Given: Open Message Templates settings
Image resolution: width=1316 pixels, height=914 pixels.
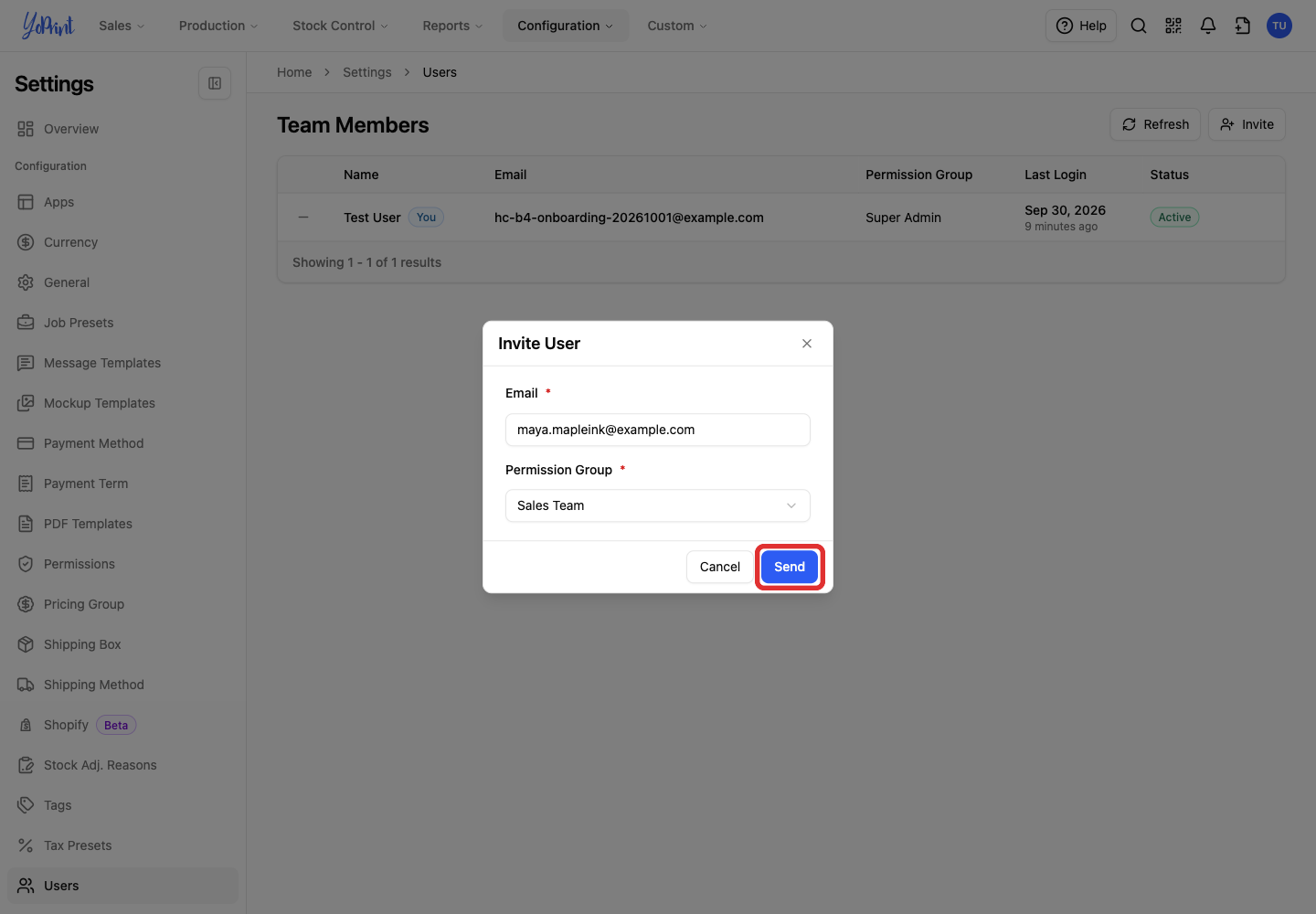Looking at the screenshot, I should (x=122, y=363).
